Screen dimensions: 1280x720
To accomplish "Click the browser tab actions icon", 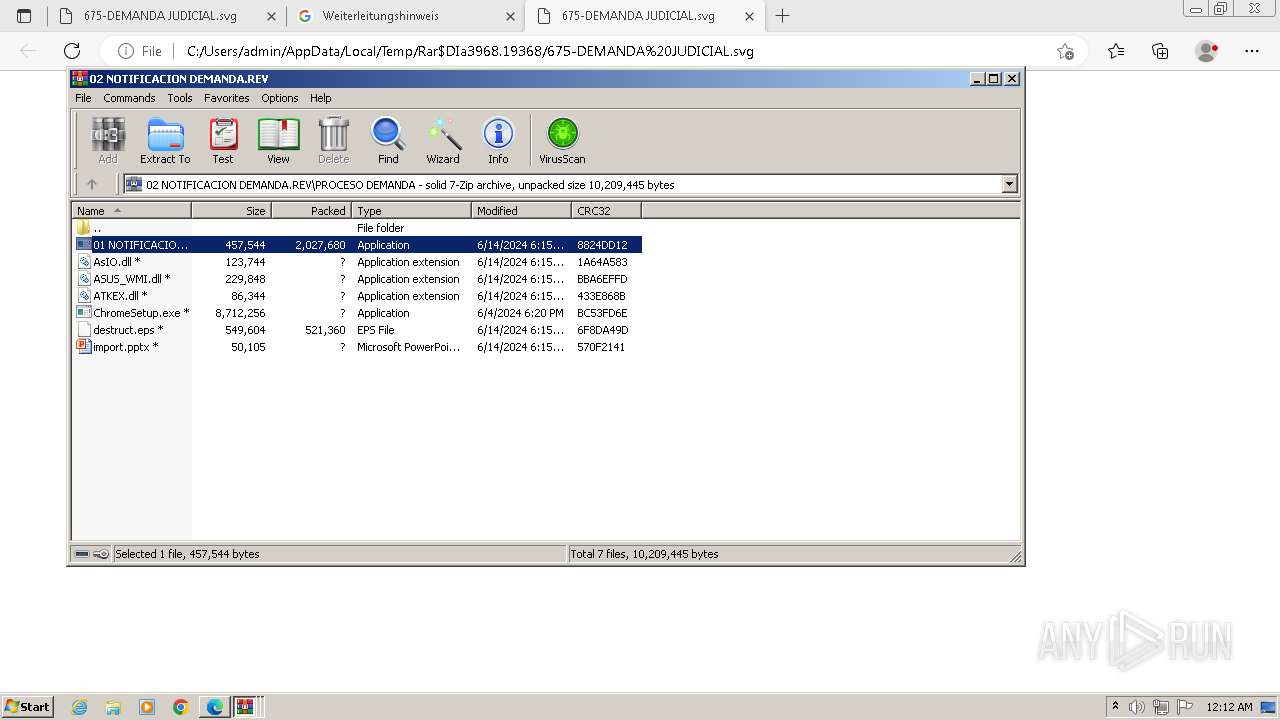I will (x=24, y=16).
